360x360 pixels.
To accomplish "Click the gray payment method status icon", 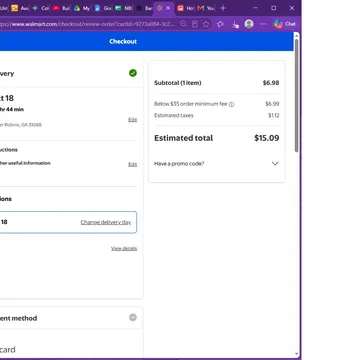I will pos(133,317).
